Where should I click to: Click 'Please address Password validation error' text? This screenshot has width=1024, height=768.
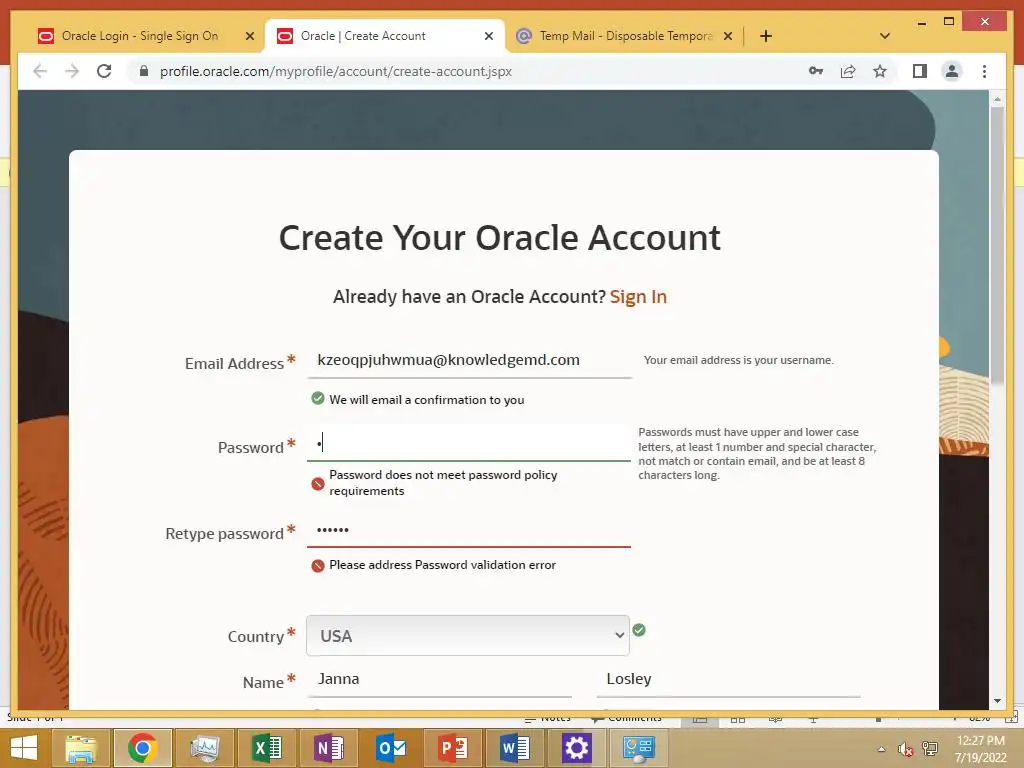(x=442, y=565)
